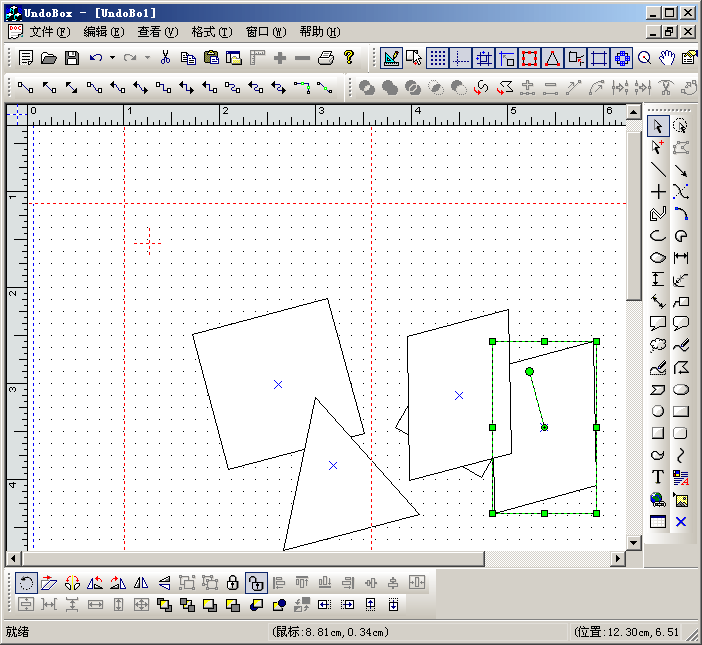Toggle the design mode pencil button

click(390, 58)
